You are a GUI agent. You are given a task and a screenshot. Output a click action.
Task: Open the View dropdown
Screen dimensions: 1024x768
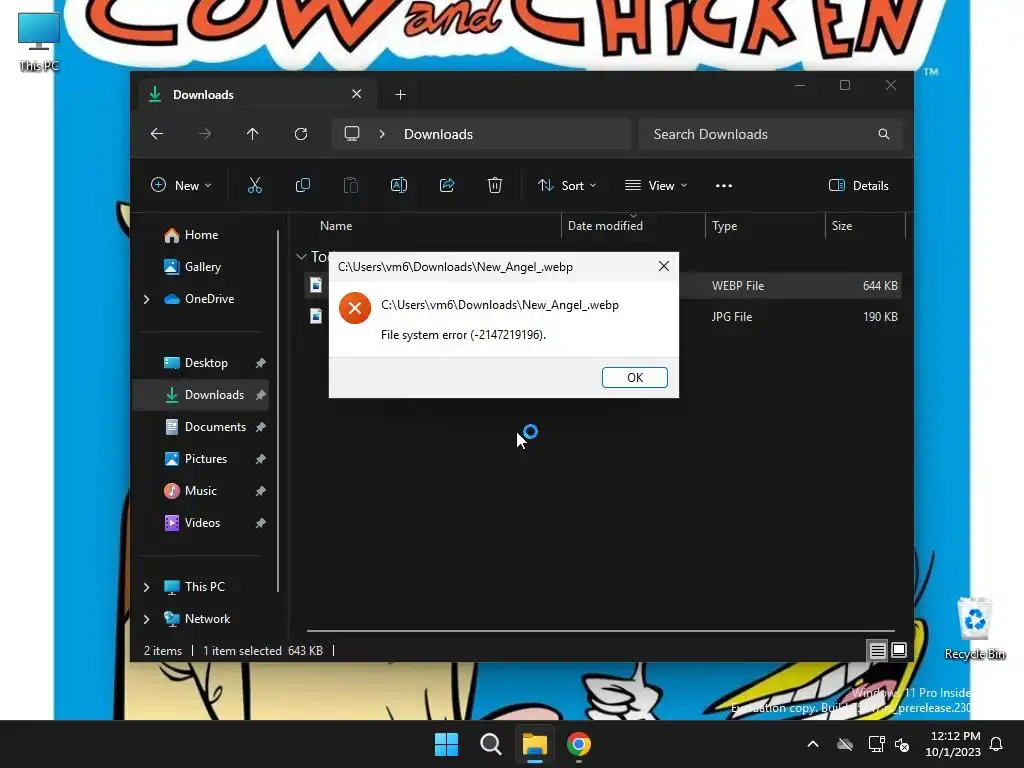pos(656,185)
